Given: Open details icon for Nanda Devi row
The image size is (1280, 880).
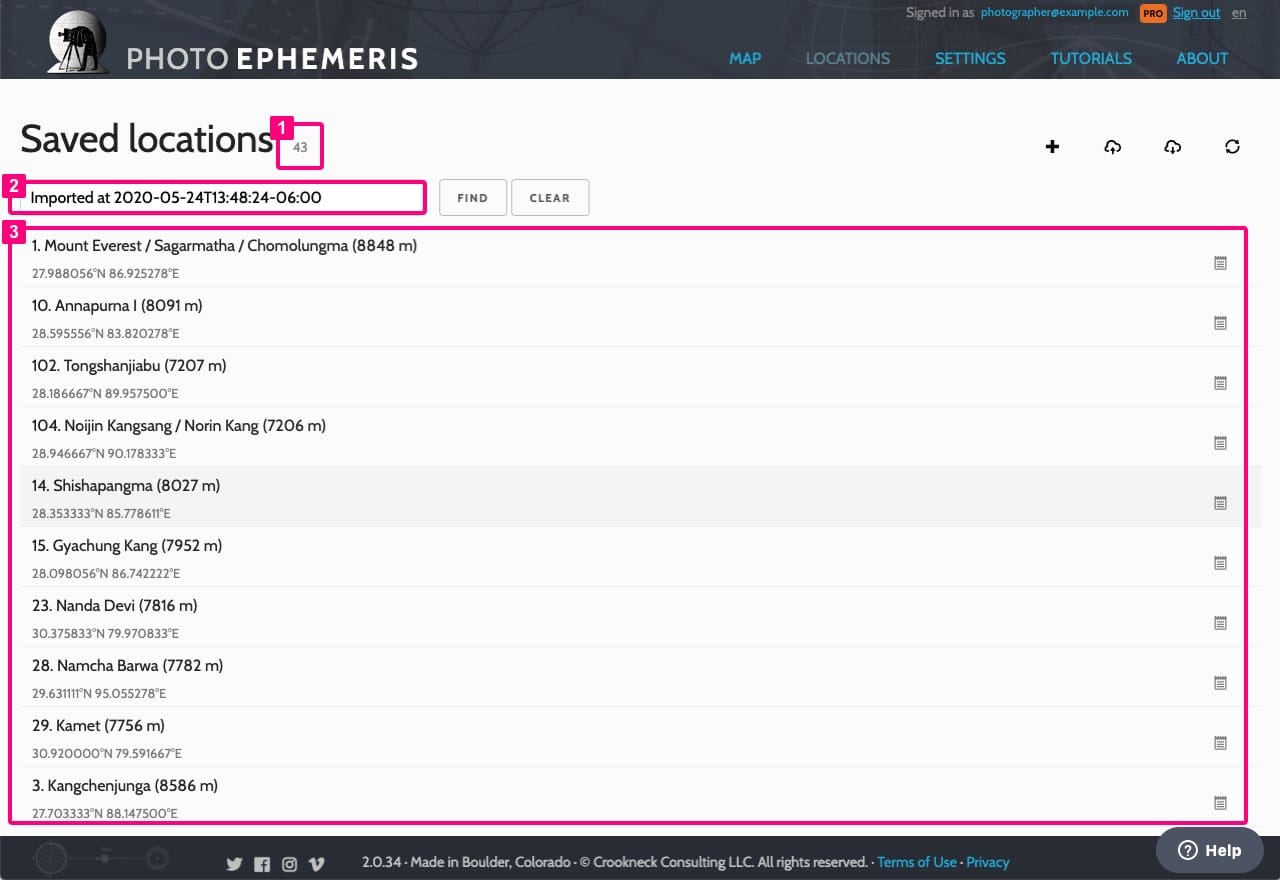Looking at the screenshot, I should point(1220,623).
